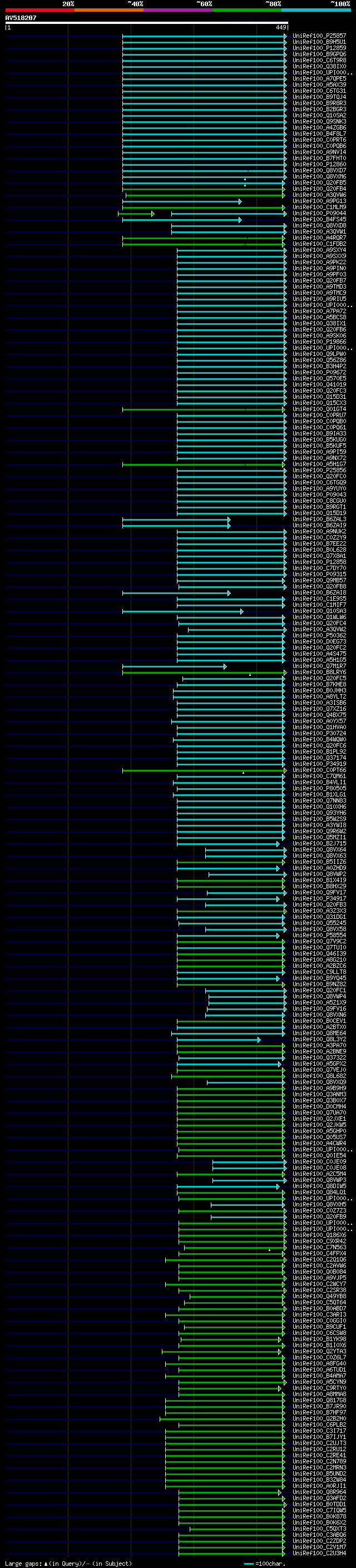
Task: Select the UniRef100_C1FDB2 label
Action: tap(319, 244)
